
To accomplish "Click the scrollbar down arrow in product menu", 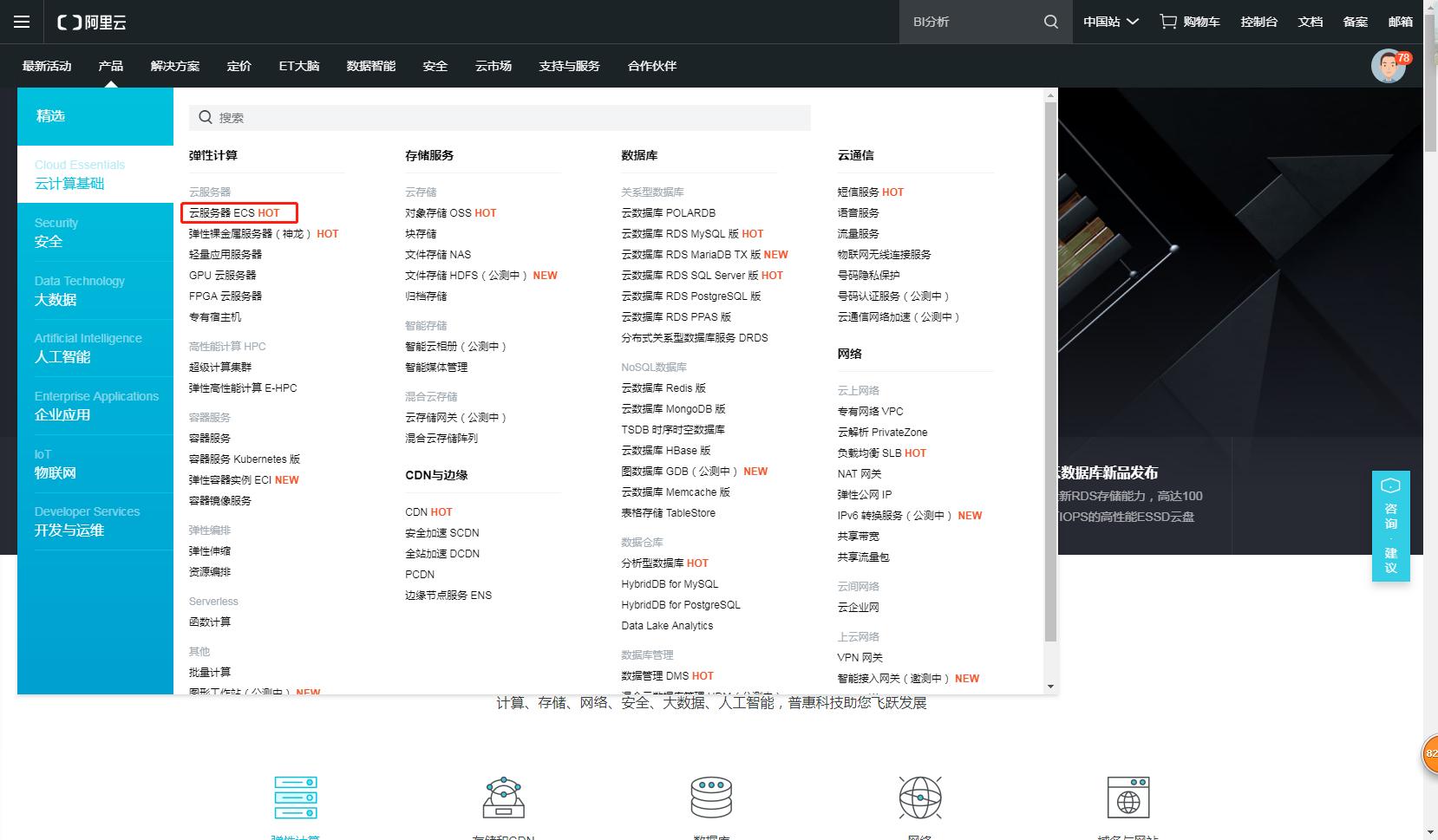I will pos(1050,685).
